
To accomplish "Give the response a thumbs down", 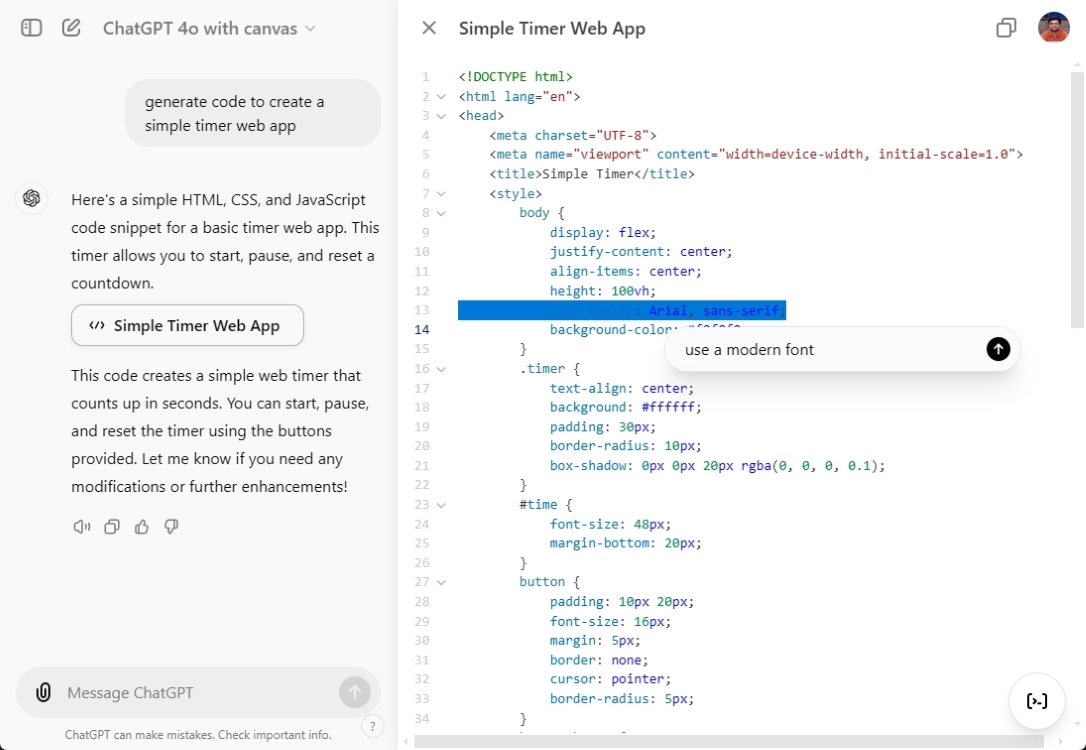I will 171,527.
